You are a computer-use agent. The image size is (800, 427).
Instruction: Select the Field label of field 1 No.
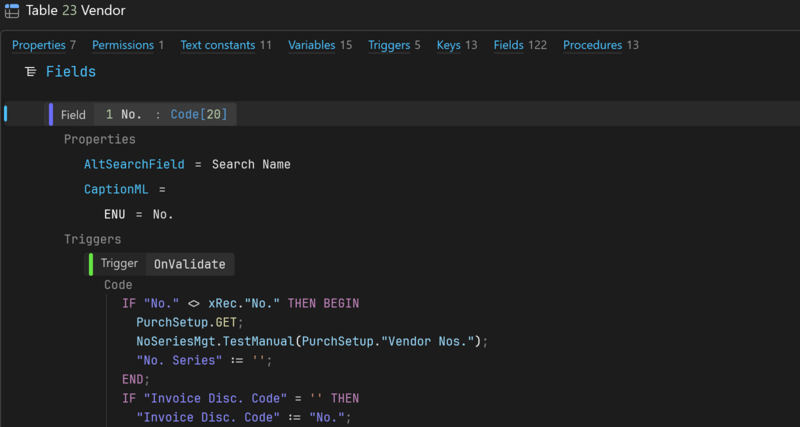73,115
